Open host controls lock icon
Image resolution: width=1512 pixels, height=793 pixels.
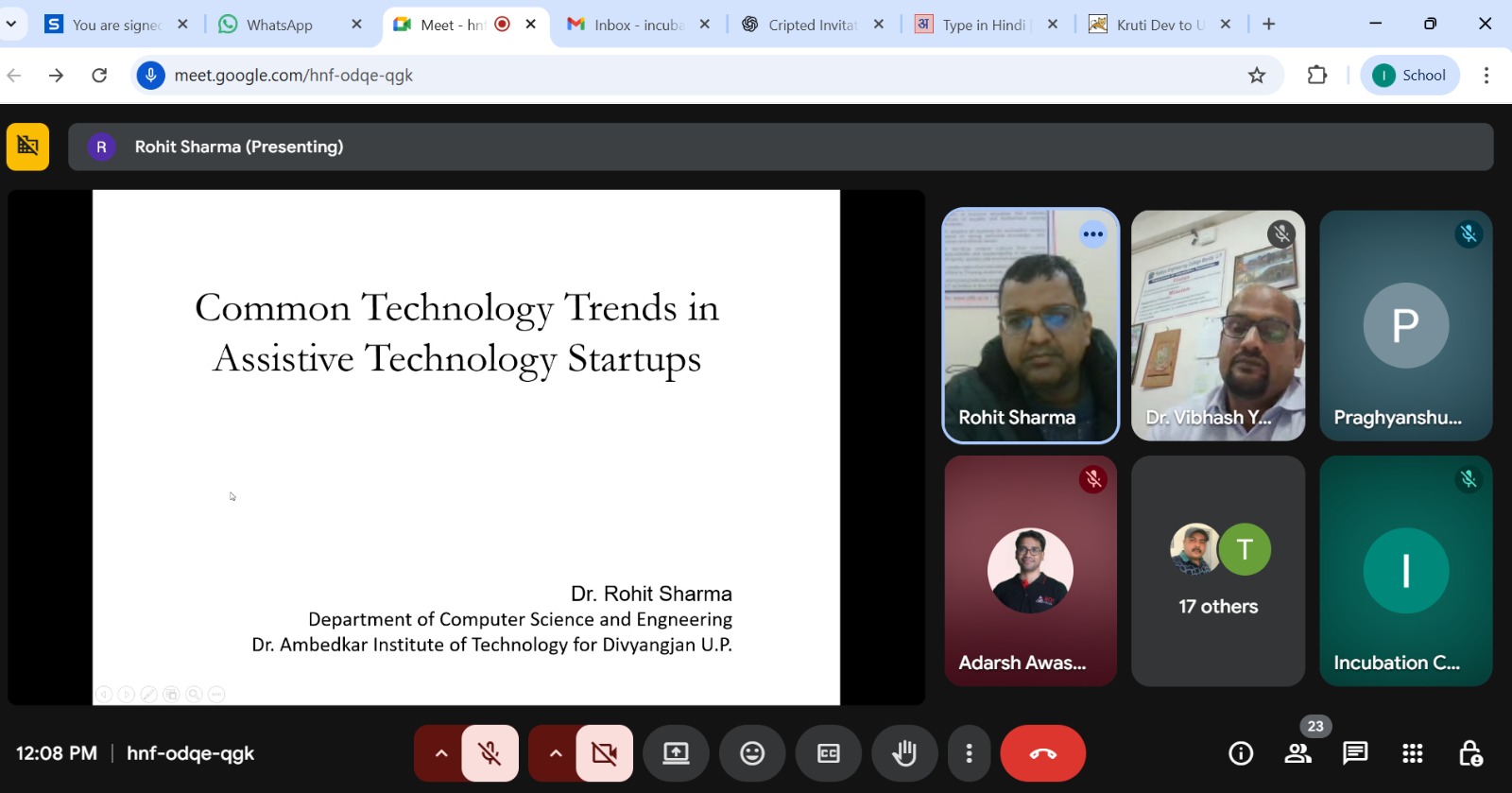(1470, 753)
